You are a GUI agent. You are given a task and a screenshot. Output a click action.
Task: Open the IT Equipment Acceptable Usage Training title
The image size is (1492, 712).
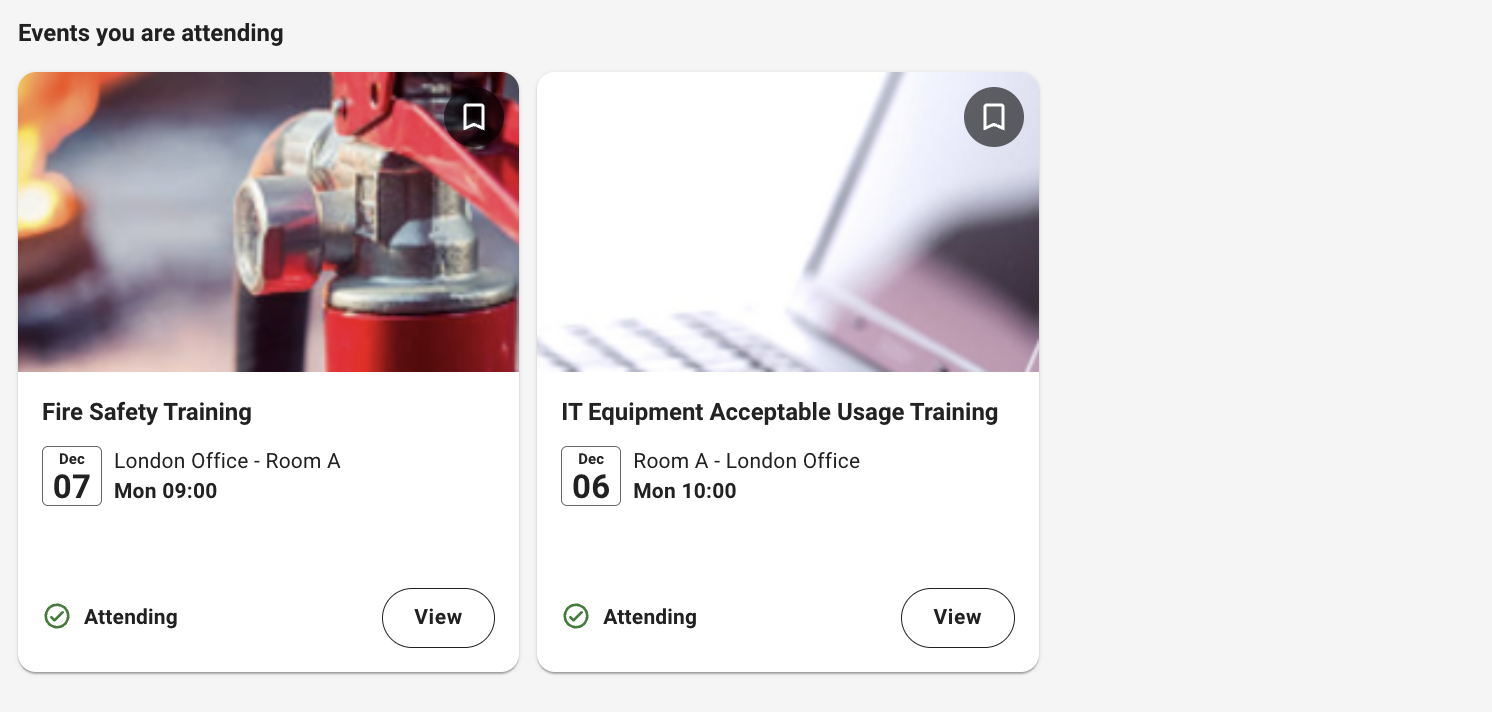click(x=779, y=412)
